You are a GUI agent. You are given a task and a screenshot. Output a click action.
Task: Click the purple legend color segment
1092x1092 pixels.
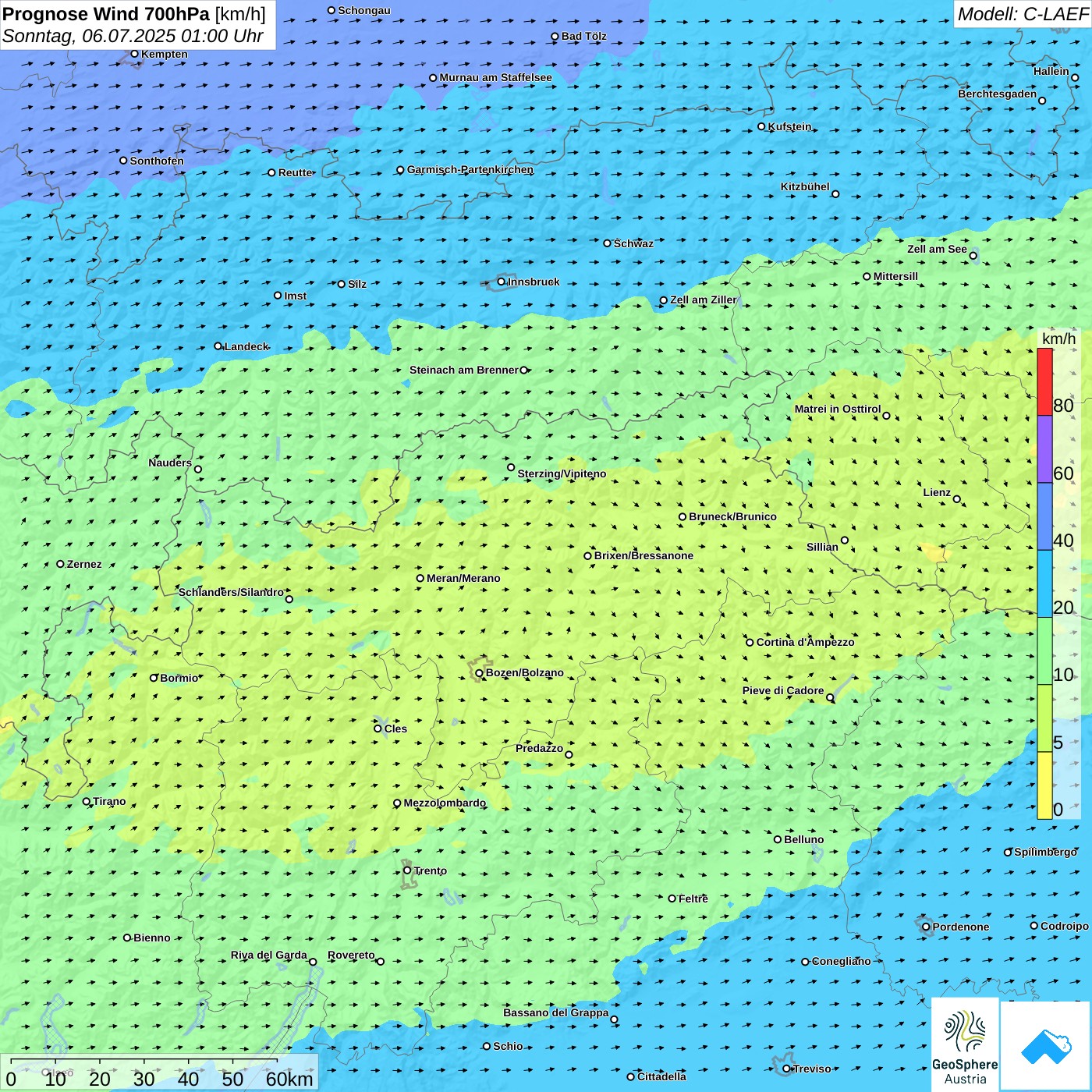(1044, 449)
